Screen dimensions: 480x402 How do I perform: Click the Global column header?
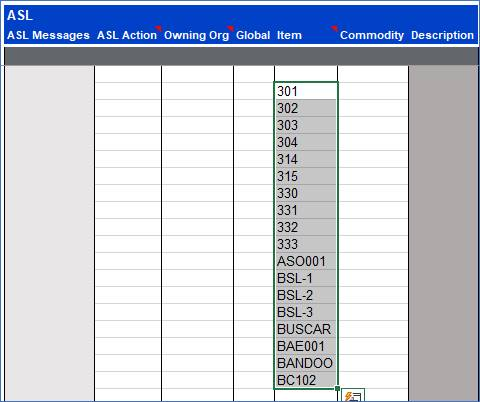(253, 35)
